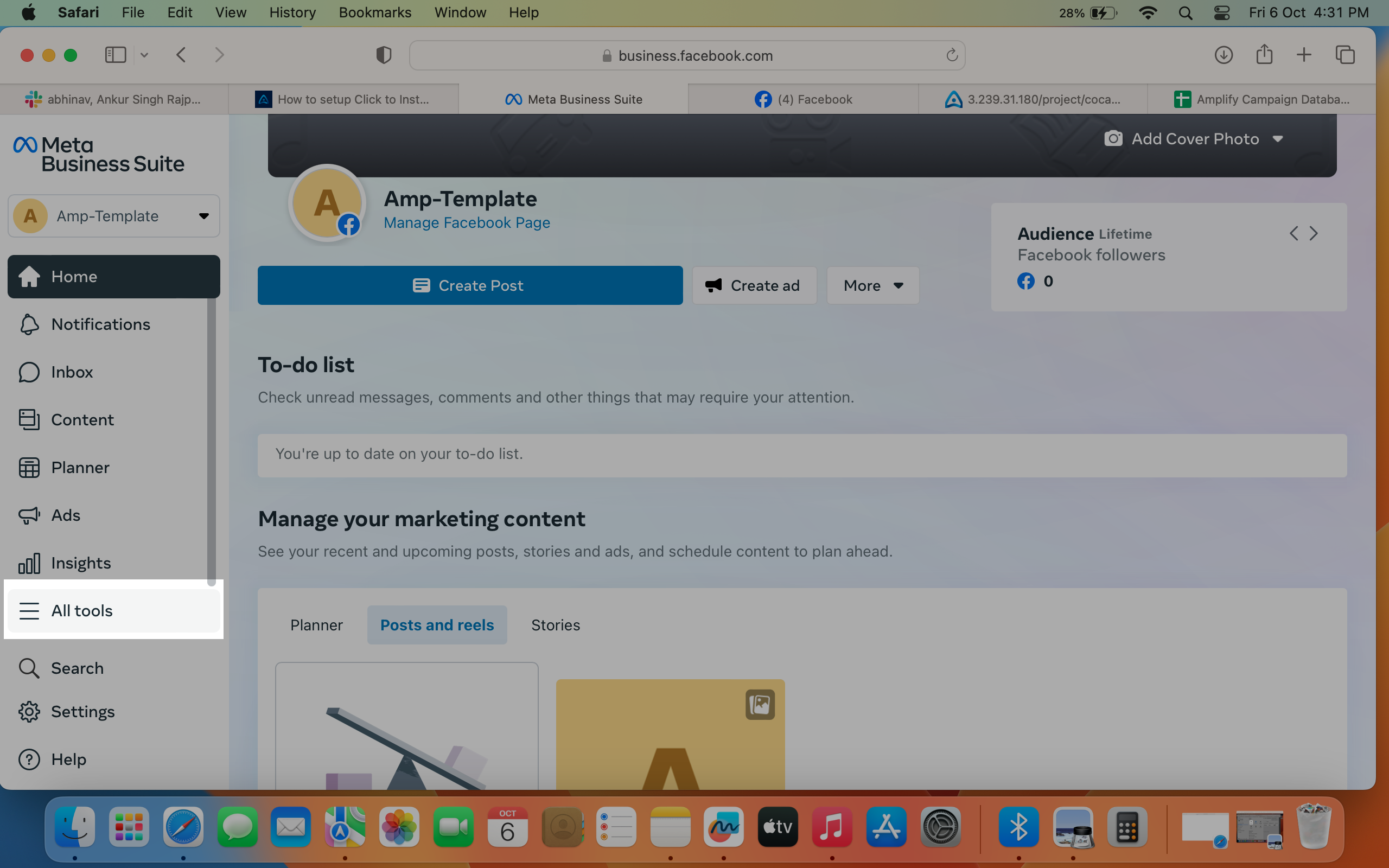The width and height of the screenshot is (1389, 868).
Task: Expand the More actions dropdown
Action: pos(872,285)
